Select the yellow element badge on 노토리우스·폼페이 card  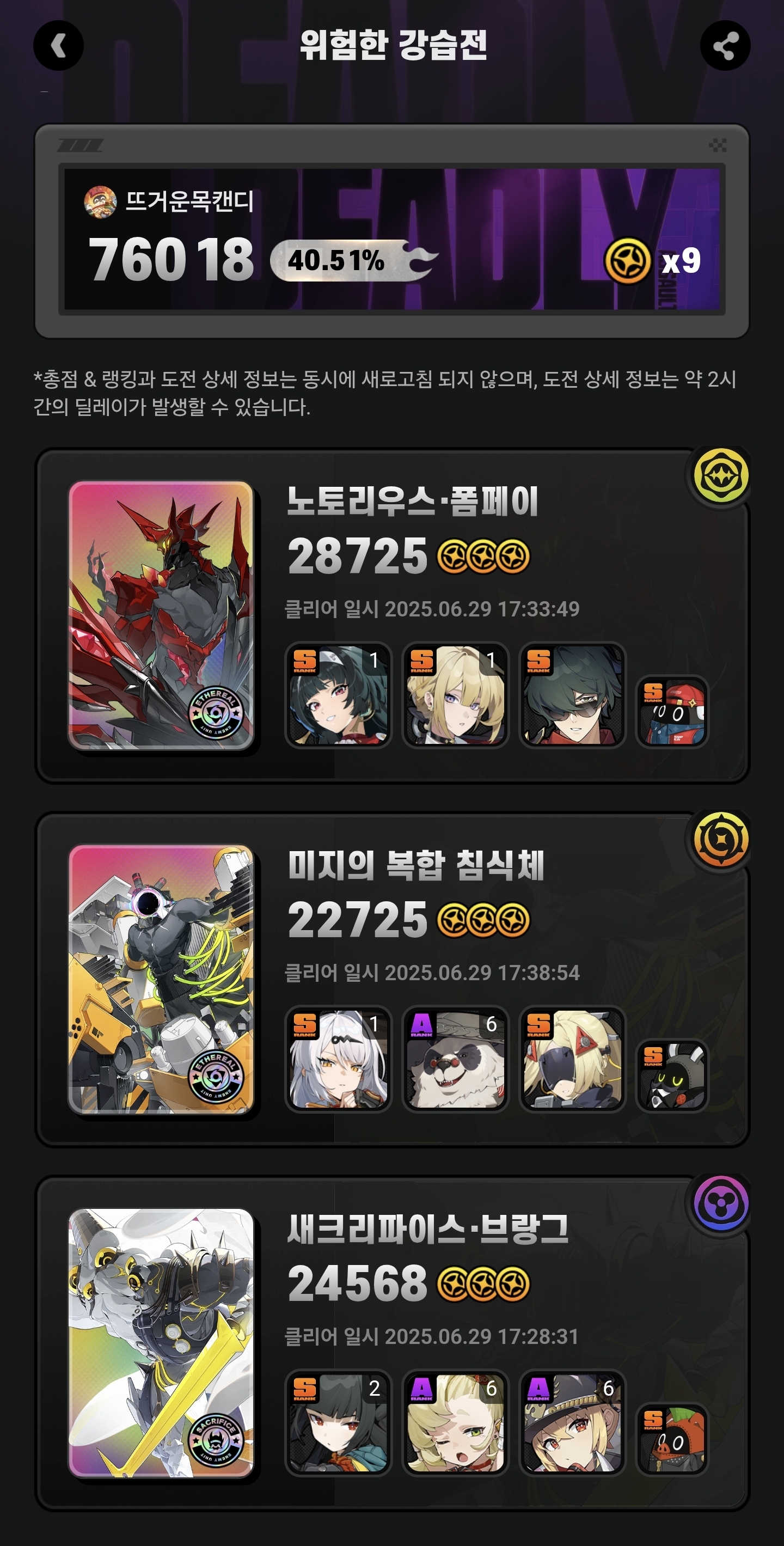tap(721, 476)
